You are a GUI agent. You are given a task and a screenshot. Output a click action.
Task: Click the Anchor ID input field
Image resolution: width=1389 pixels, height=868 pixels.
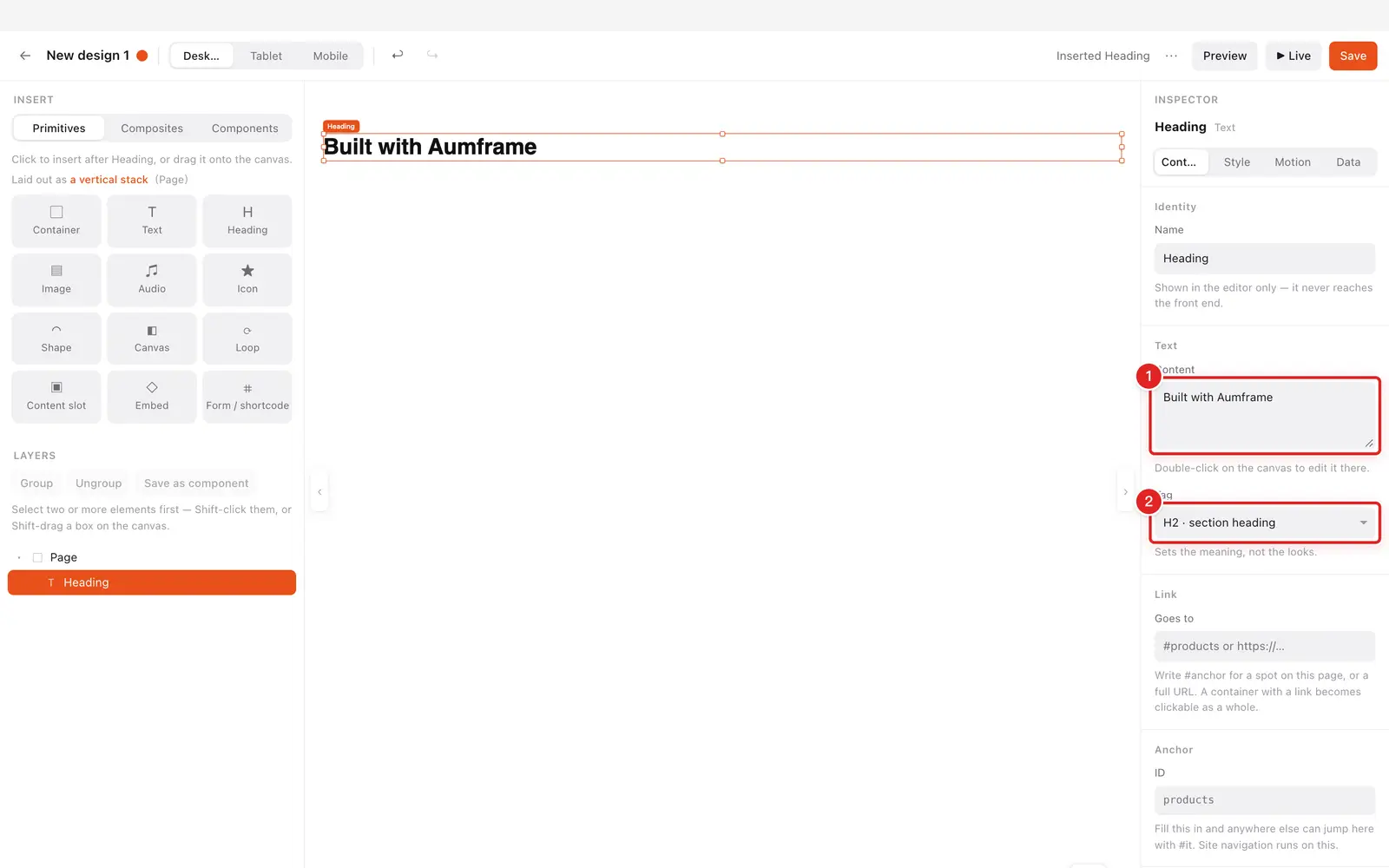pos(1264,800)
